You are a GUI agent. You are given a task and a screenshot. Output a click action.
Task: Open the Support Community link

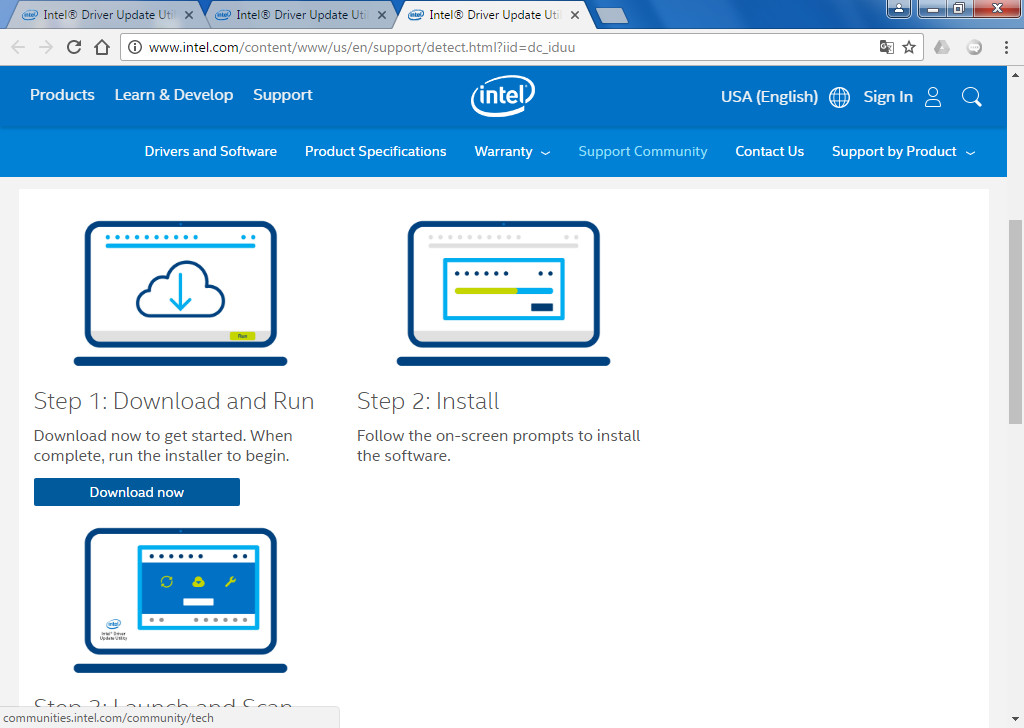click(643, 151)
